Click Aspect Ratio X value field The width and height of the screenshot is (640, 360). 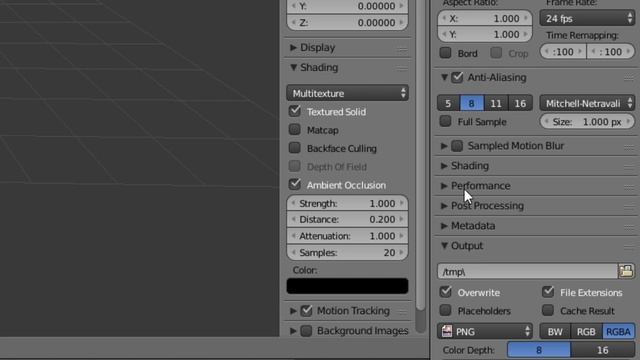coord(485,18)
